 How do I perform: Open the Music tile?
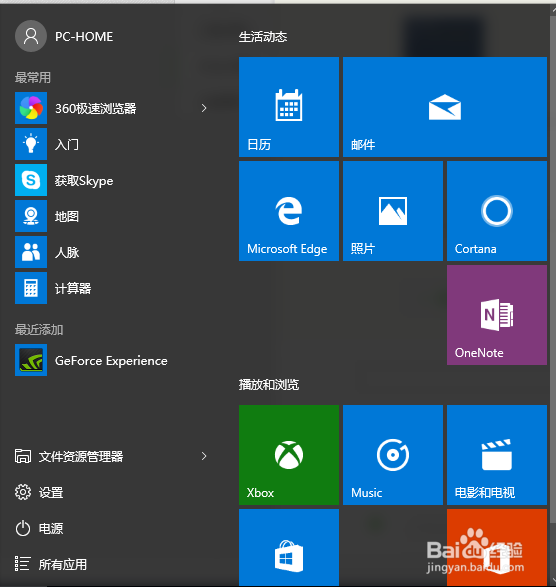[393, 455]
